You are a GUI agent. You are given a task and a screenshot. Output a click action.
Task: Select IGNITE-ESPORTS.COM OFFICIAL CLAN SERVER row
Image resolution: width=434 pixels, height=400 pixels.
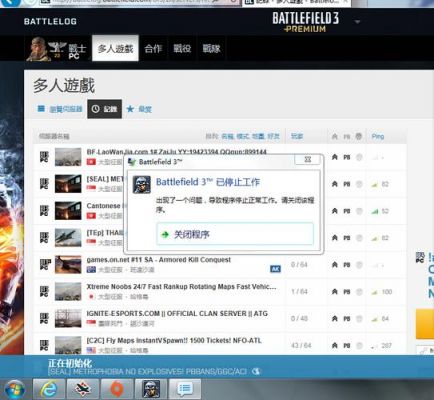coord(177,314)
